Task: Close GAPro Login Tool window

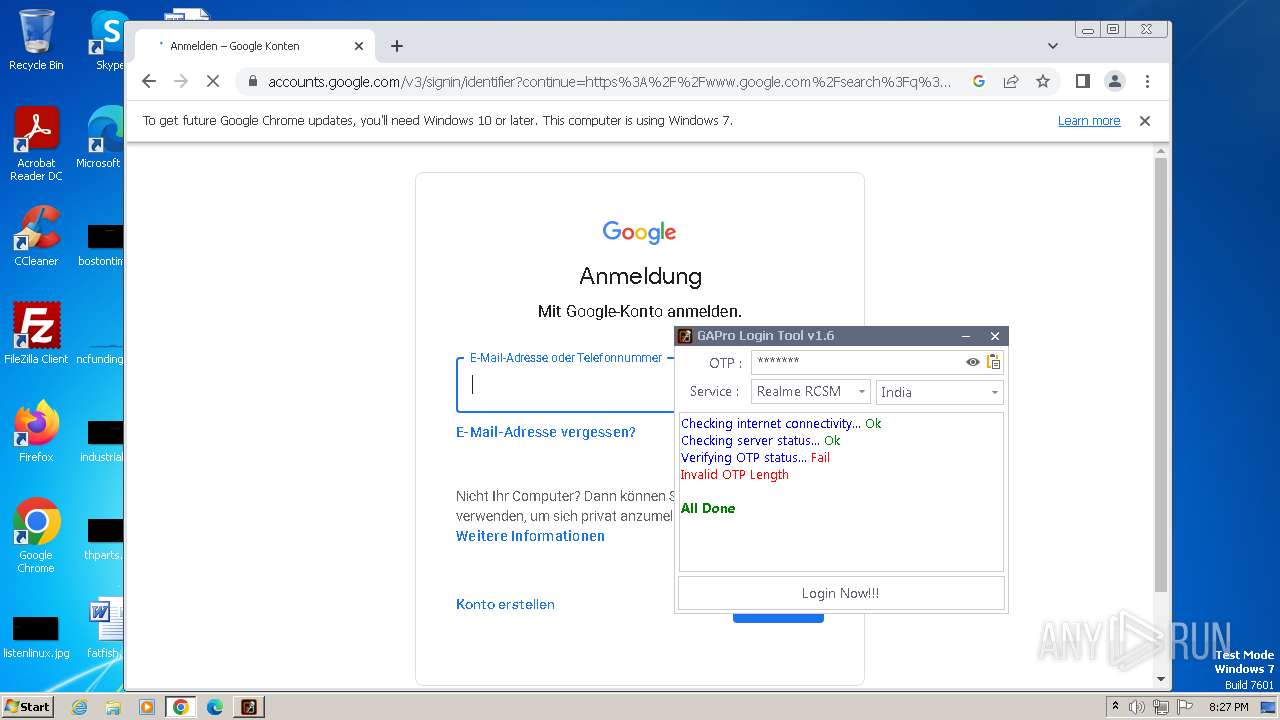Action: click(994, 336)
